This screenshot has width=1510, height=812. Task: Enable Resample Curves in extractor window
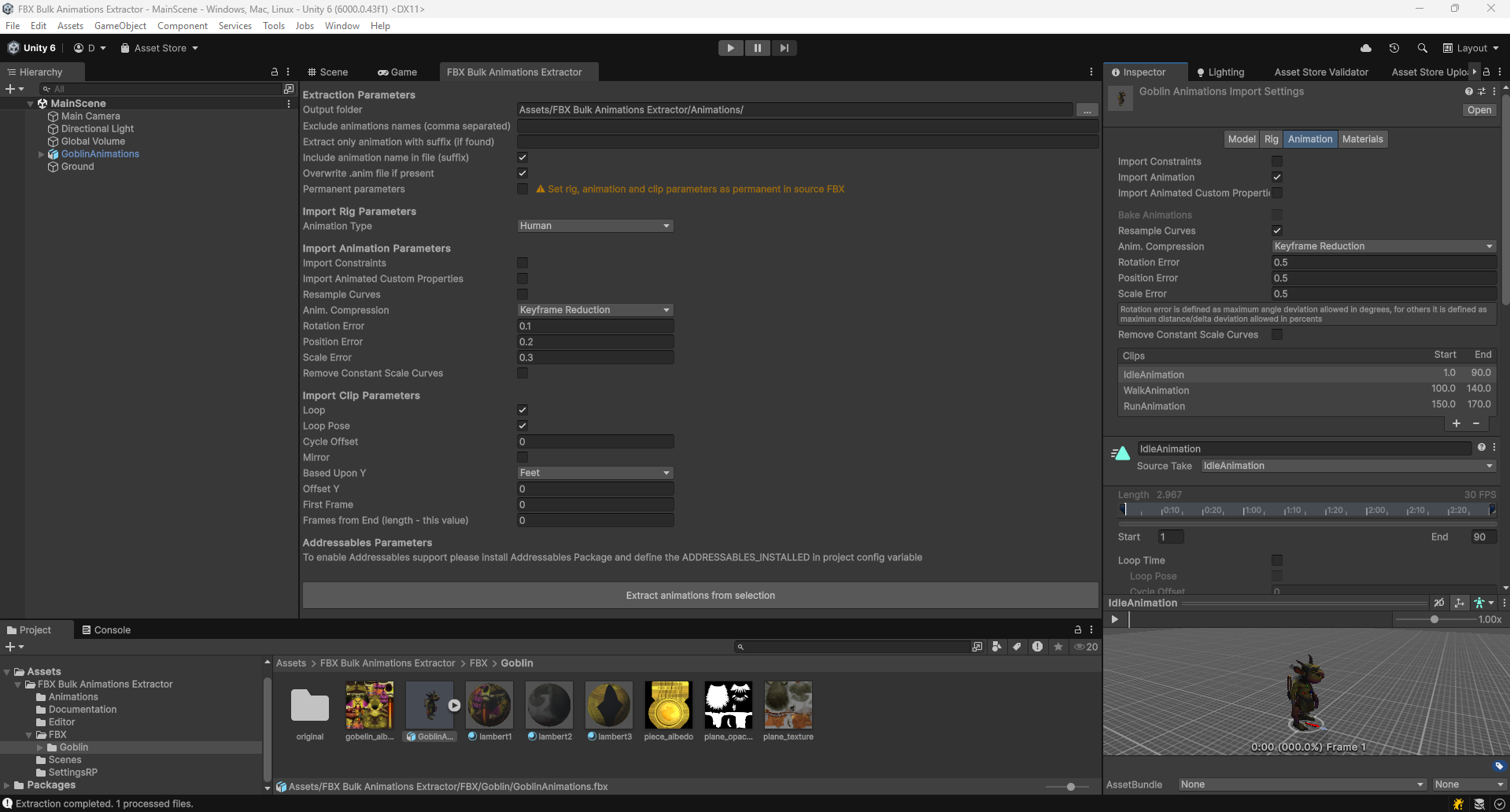(x=522, y=294)
